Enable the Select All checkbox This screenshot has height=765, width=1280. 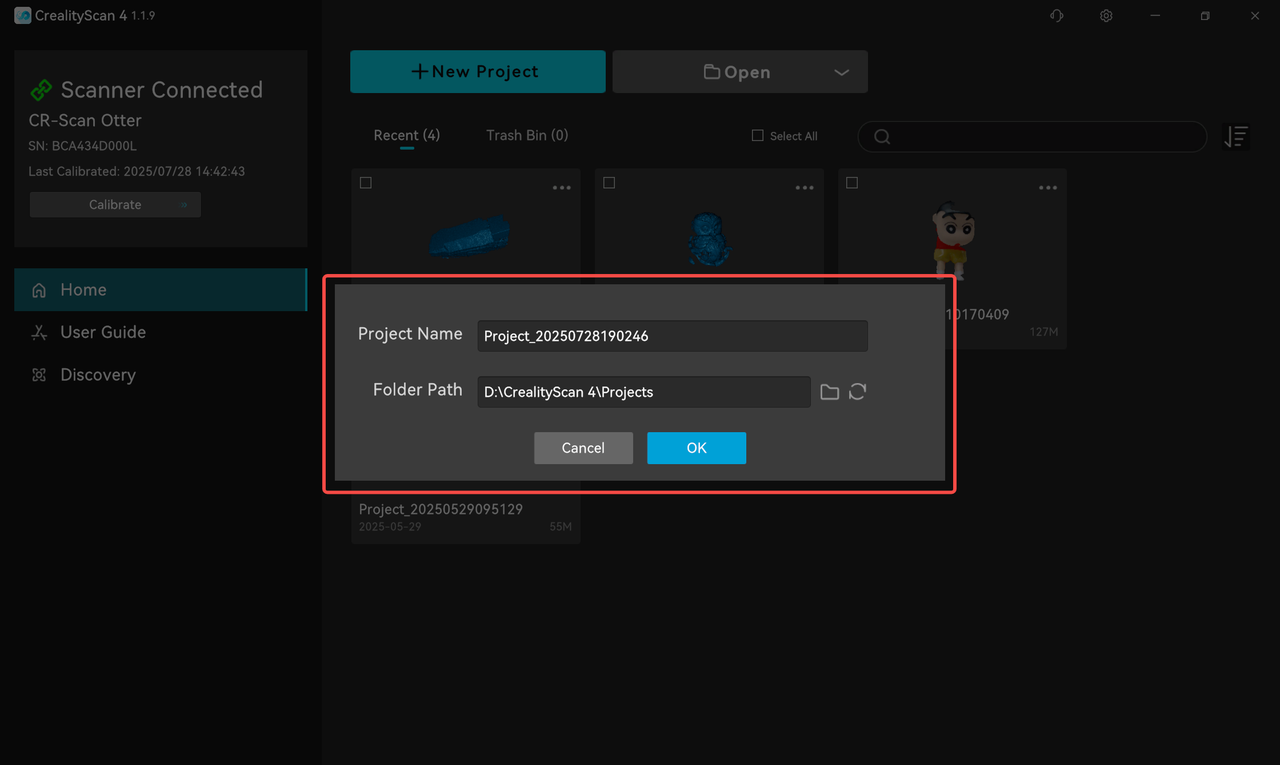(758, 136)
